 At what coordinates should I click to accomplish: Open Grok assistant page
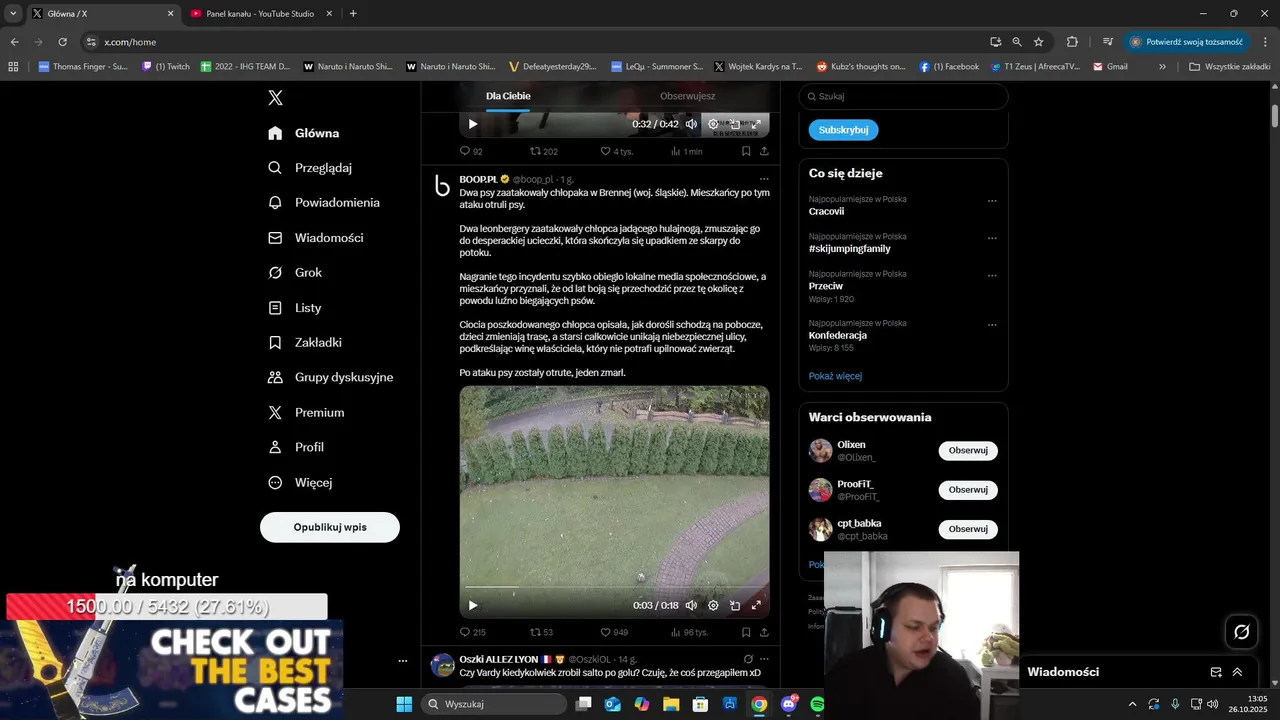[295, 273]
